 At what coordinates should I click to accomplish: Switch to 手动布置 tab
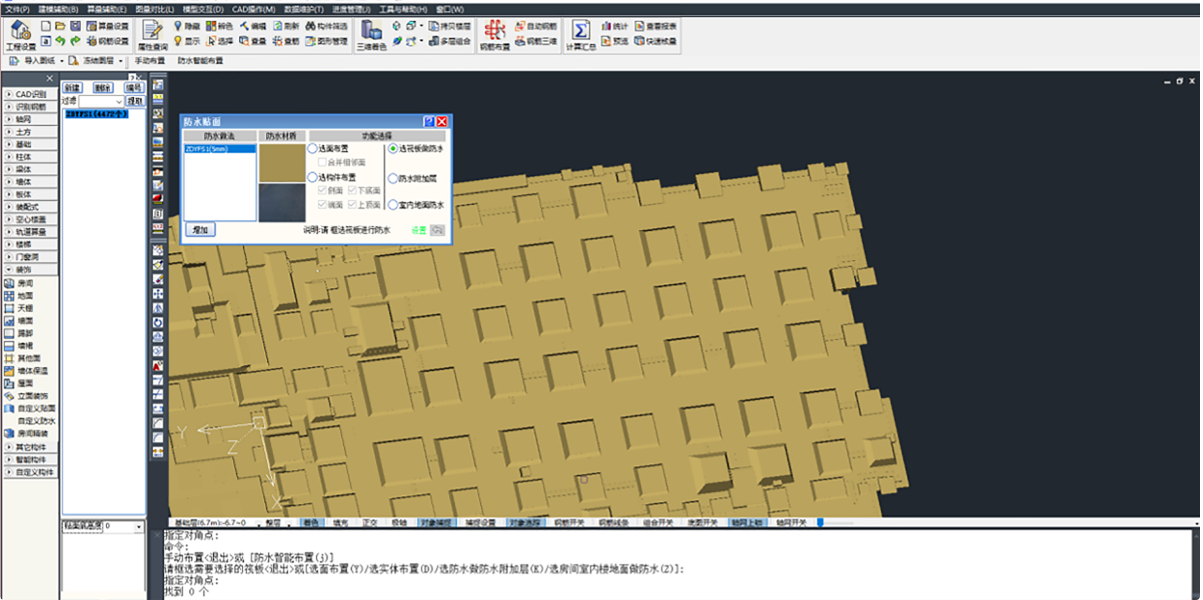point(152,61)
